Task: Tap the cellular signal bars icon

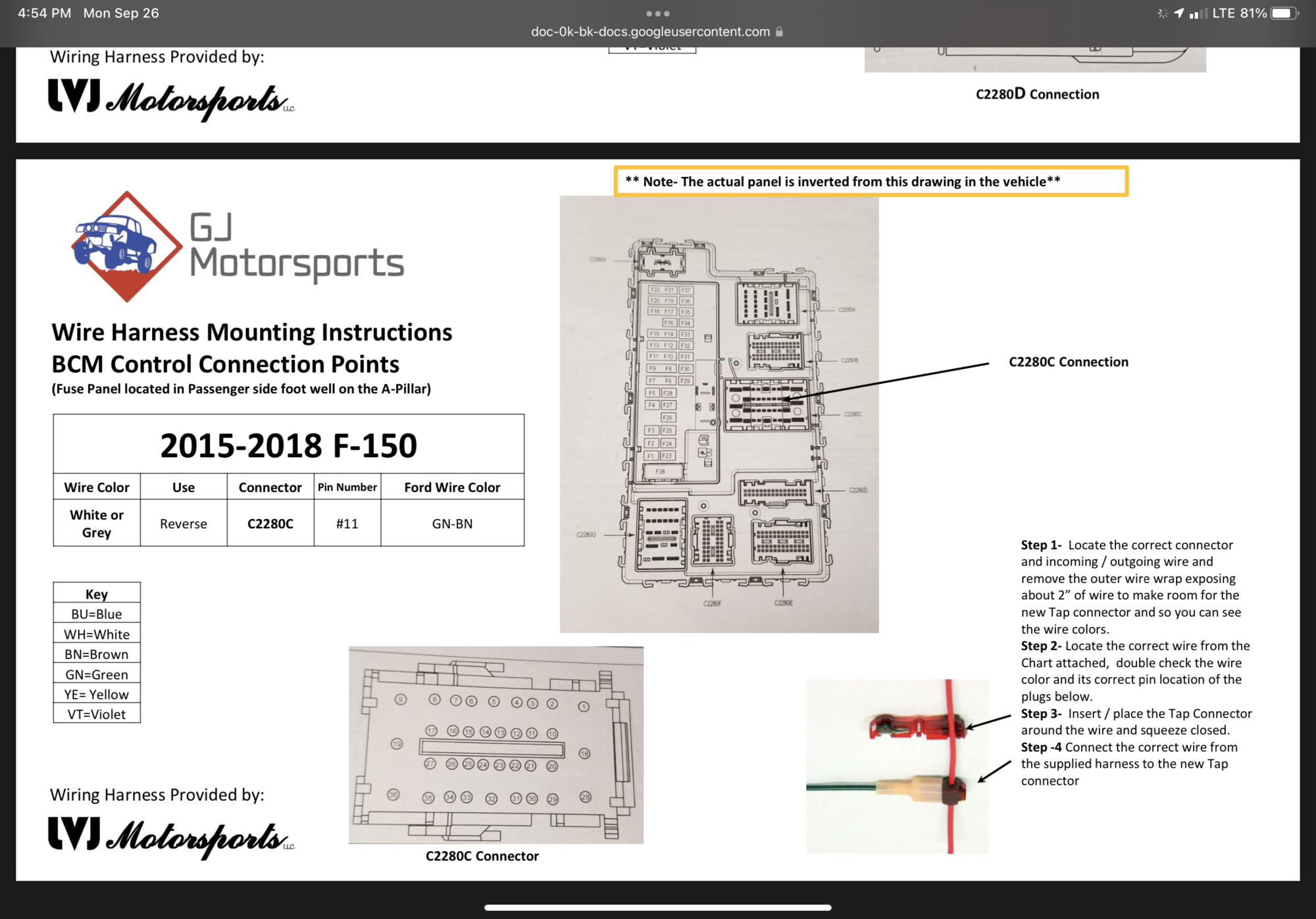Action: 1198,13
